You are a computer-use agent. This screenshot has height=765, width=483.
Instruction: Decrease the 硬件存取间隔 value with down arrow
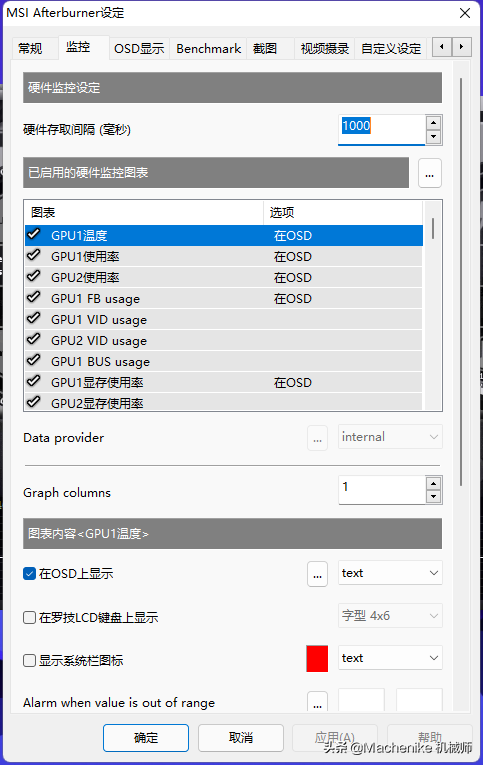pos(433,137)
